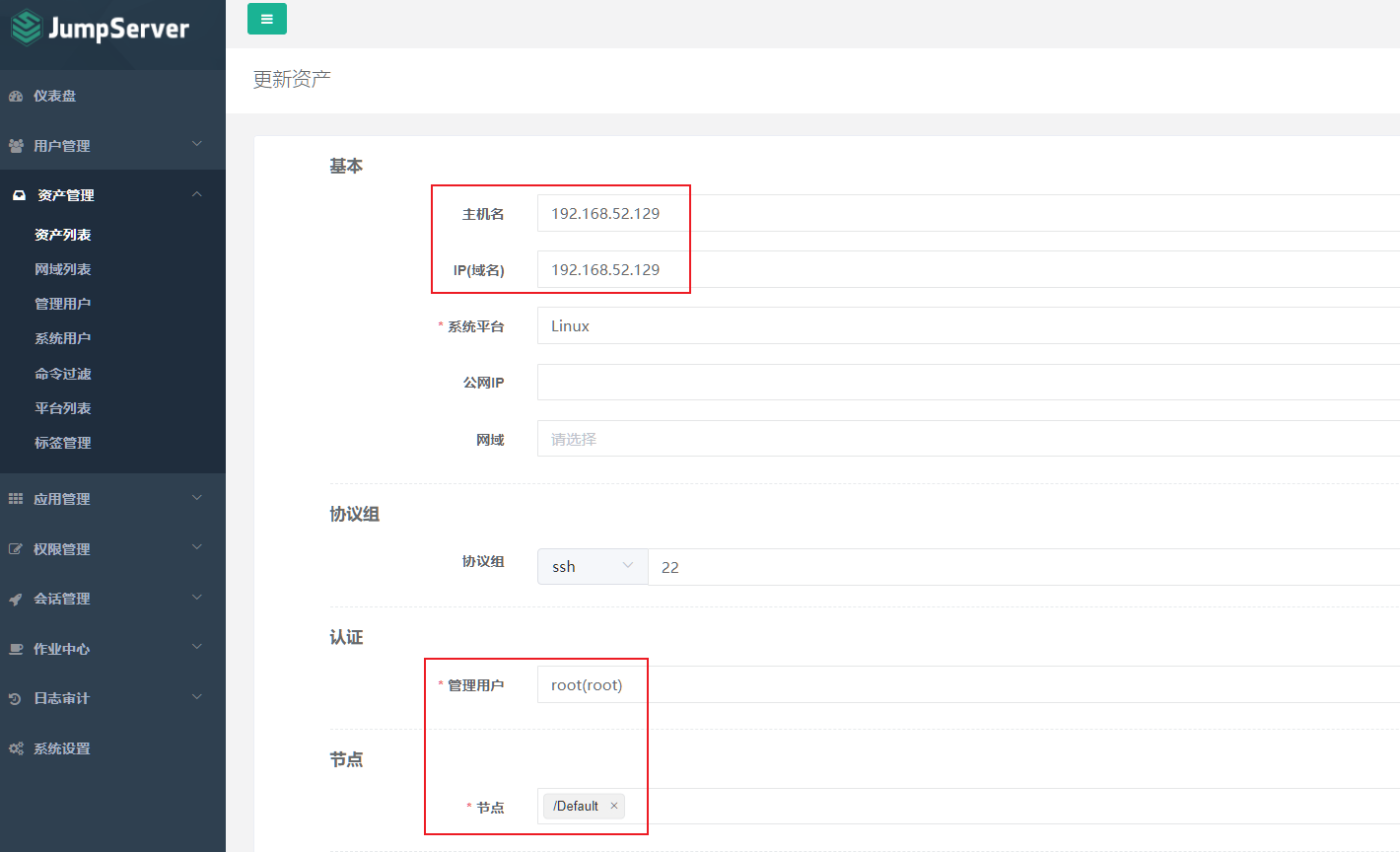Focus the 主机名 input field

click(x=968, y=213)
